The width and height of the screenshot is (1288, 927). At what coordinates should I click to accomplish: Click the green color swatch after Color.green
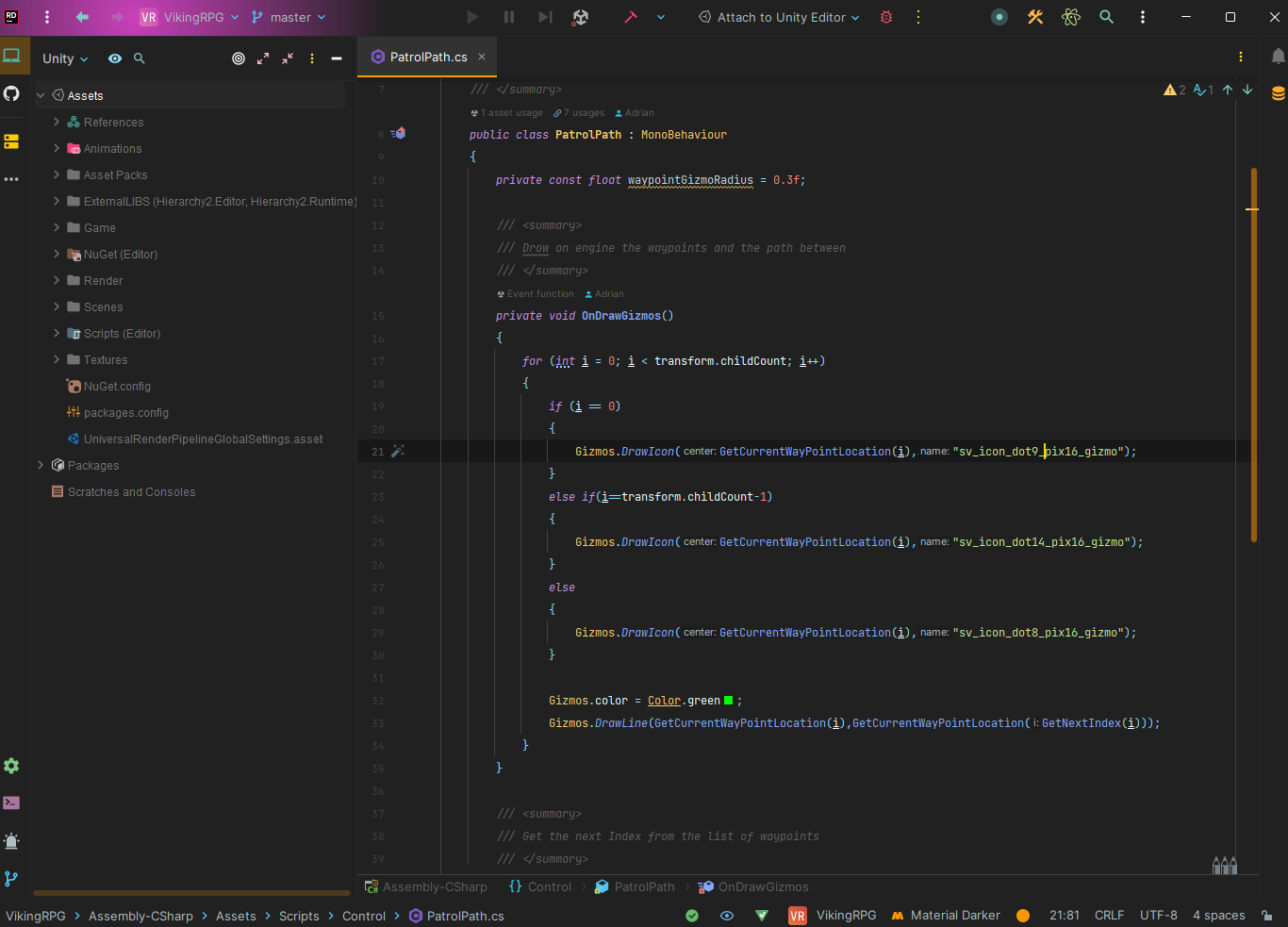(x=728, y=701)
